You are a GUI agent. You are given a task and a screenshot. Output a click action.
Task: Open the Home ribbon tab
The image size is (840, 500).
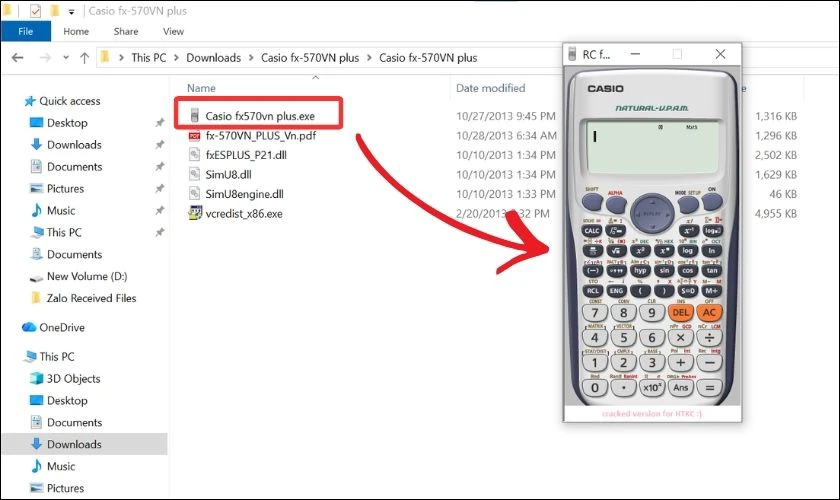pos(76,31)
